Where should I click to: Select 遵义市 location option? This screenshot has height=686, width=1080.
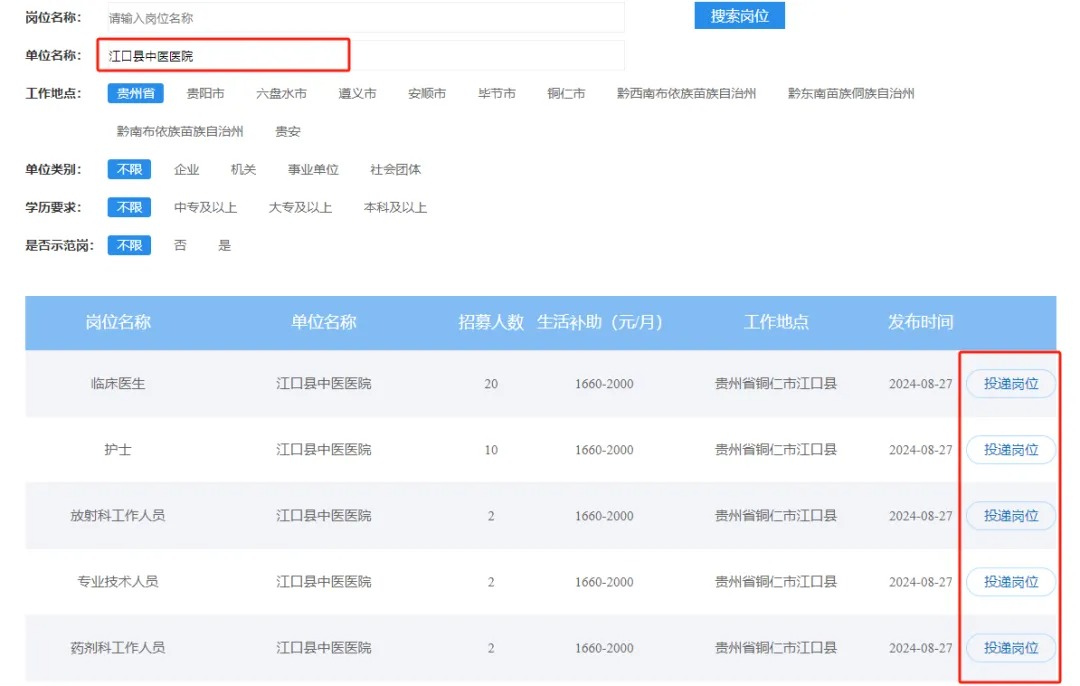coord(357,94)
